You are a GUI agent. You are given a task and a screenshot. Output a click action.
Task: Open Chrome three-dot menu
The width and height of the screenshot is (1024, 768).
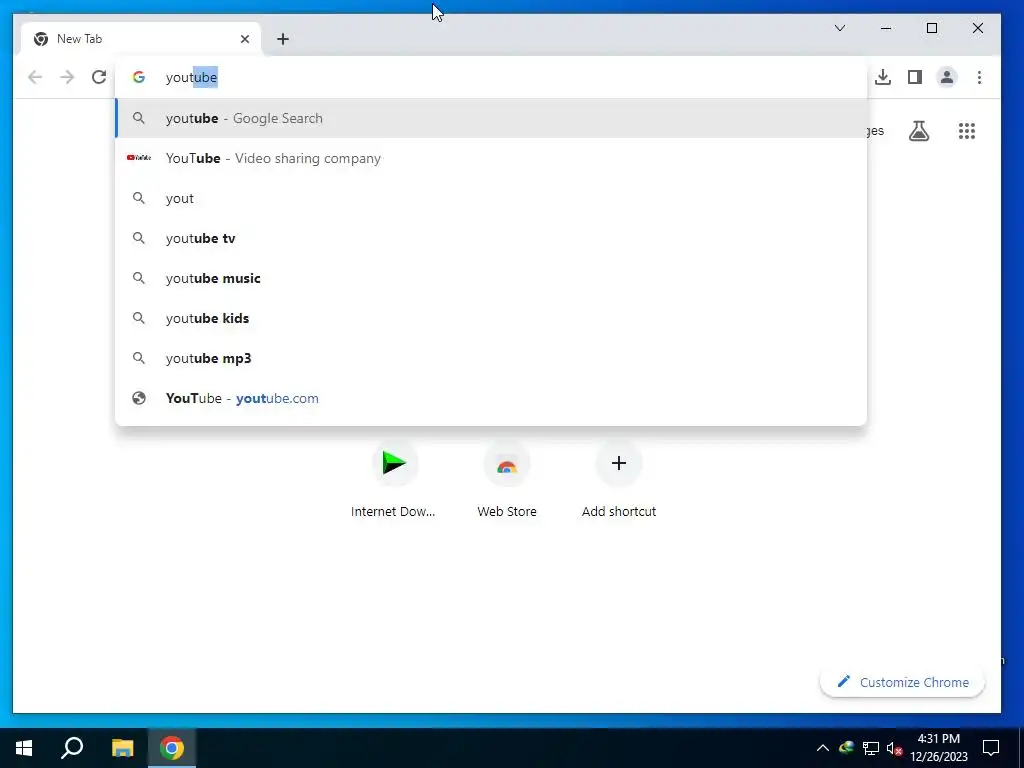pyautogui.click(x=979, y=77)
